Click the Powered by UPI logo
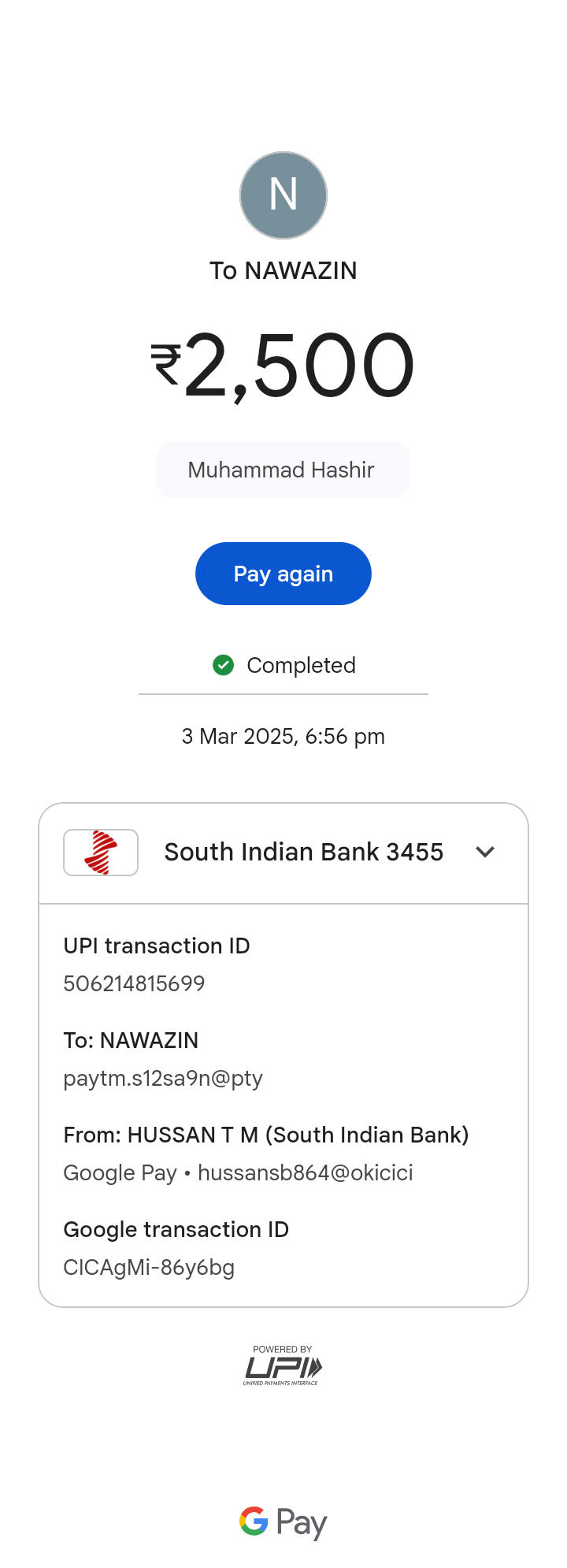This screenshot has width=567, height=1568. 283,1366
